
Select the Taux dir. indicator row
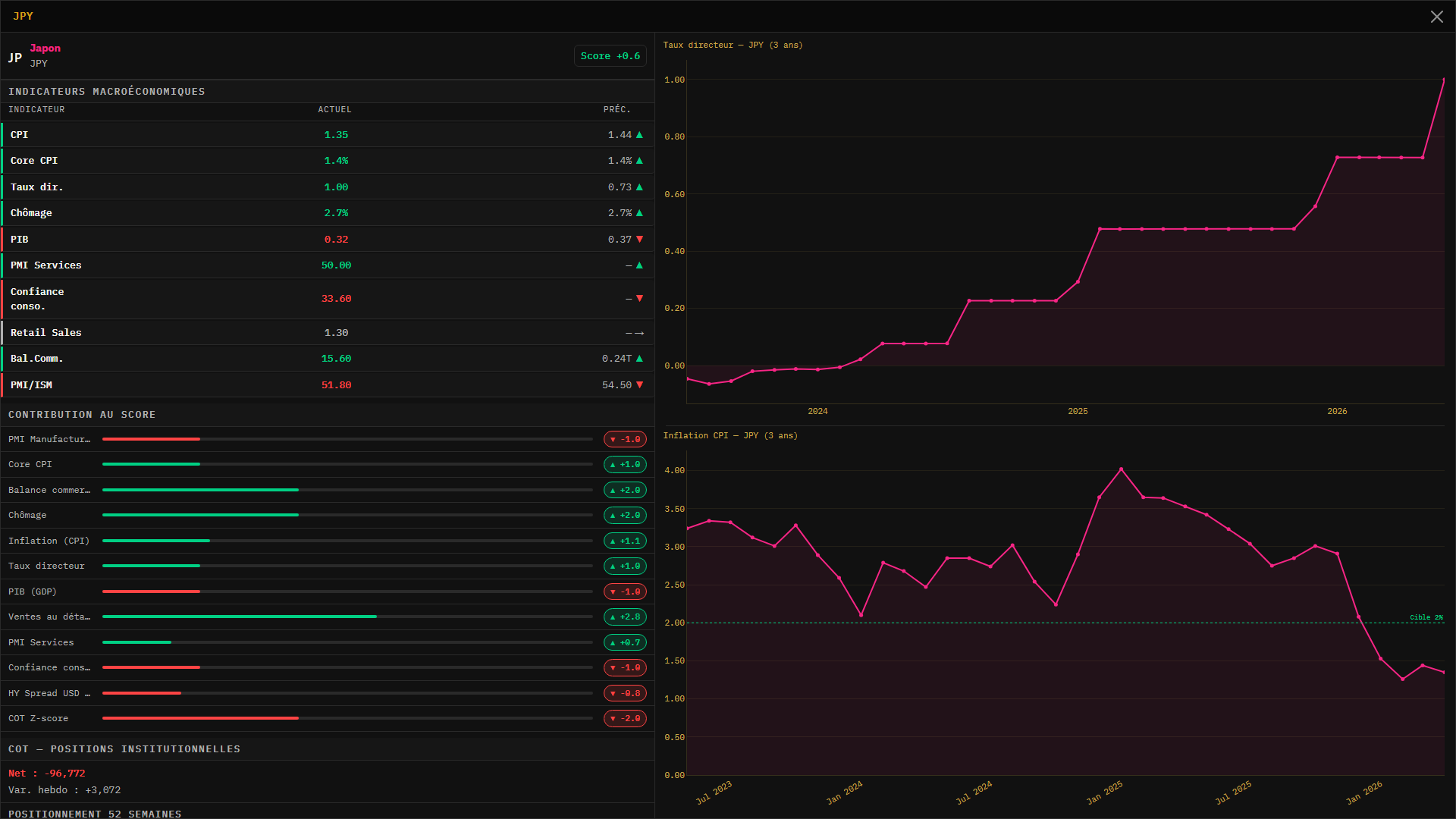(327, 187)
